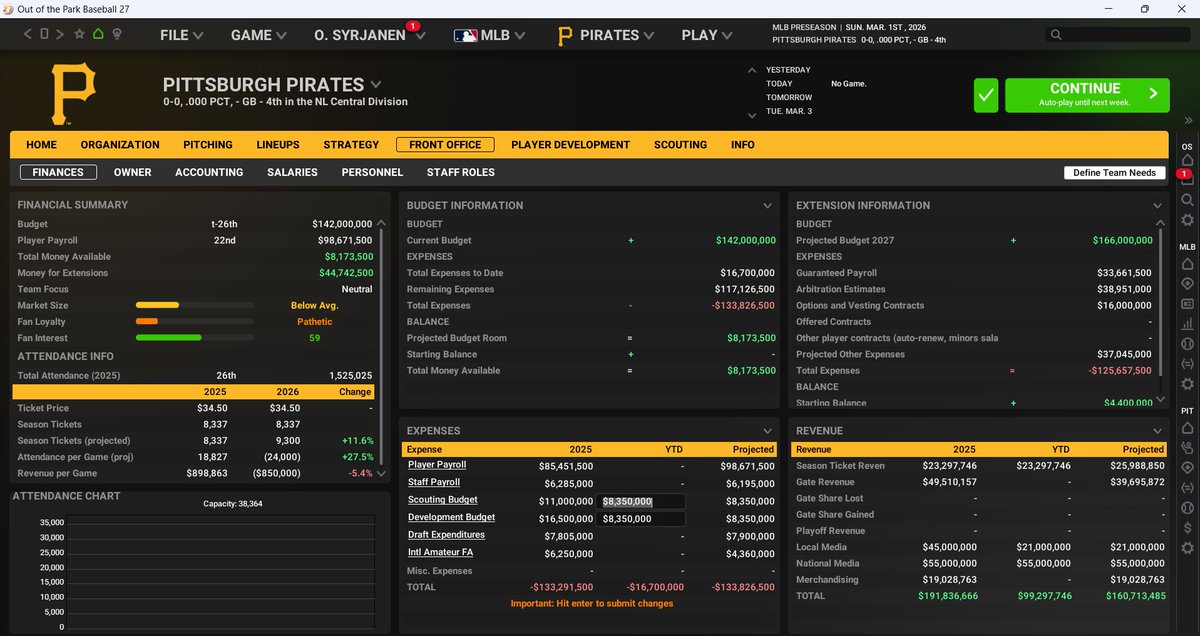Switch to the ORGANIZATION tab

[120, 145]
